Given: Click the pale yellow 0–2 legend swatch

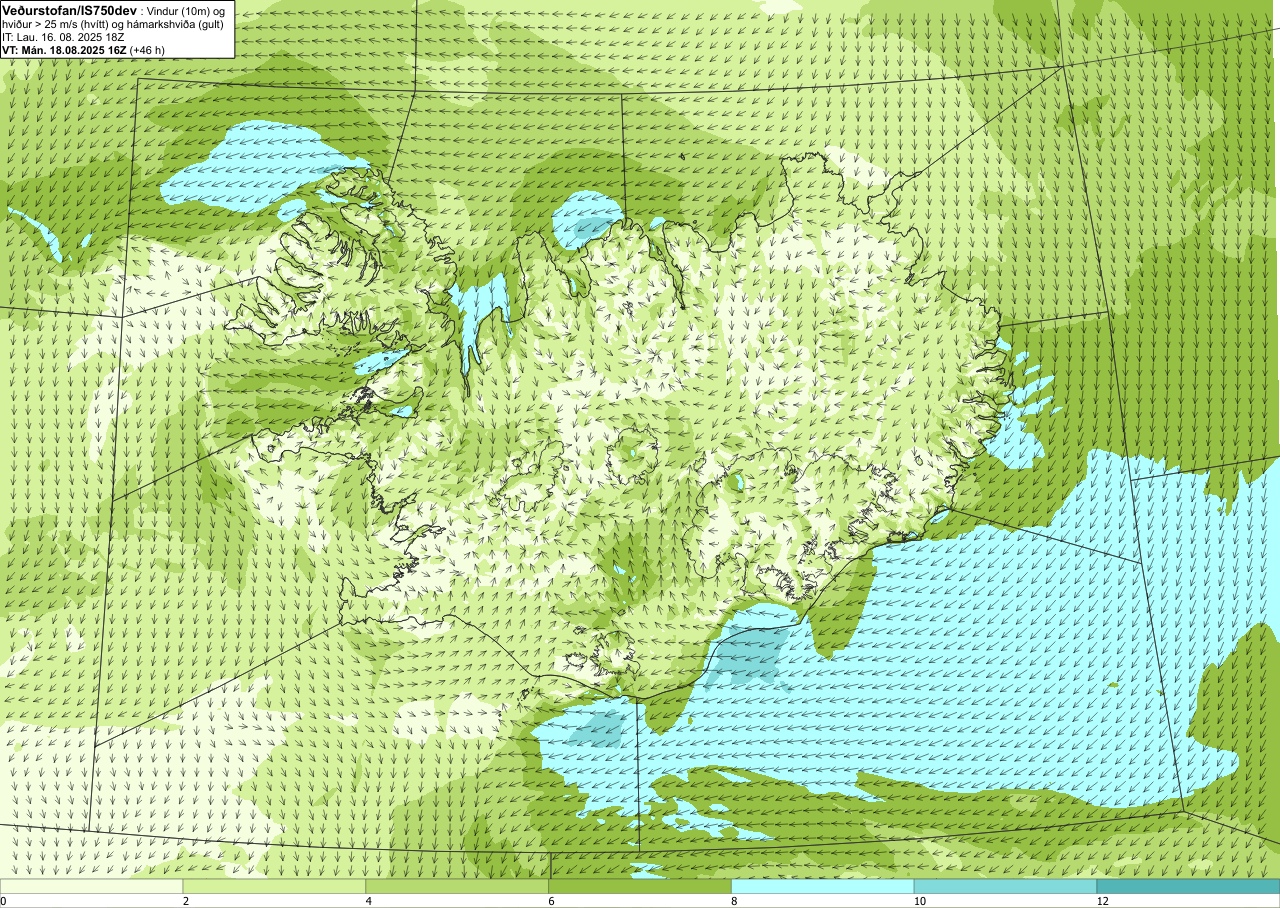Looking at the screenshot, I should [92, 886].
